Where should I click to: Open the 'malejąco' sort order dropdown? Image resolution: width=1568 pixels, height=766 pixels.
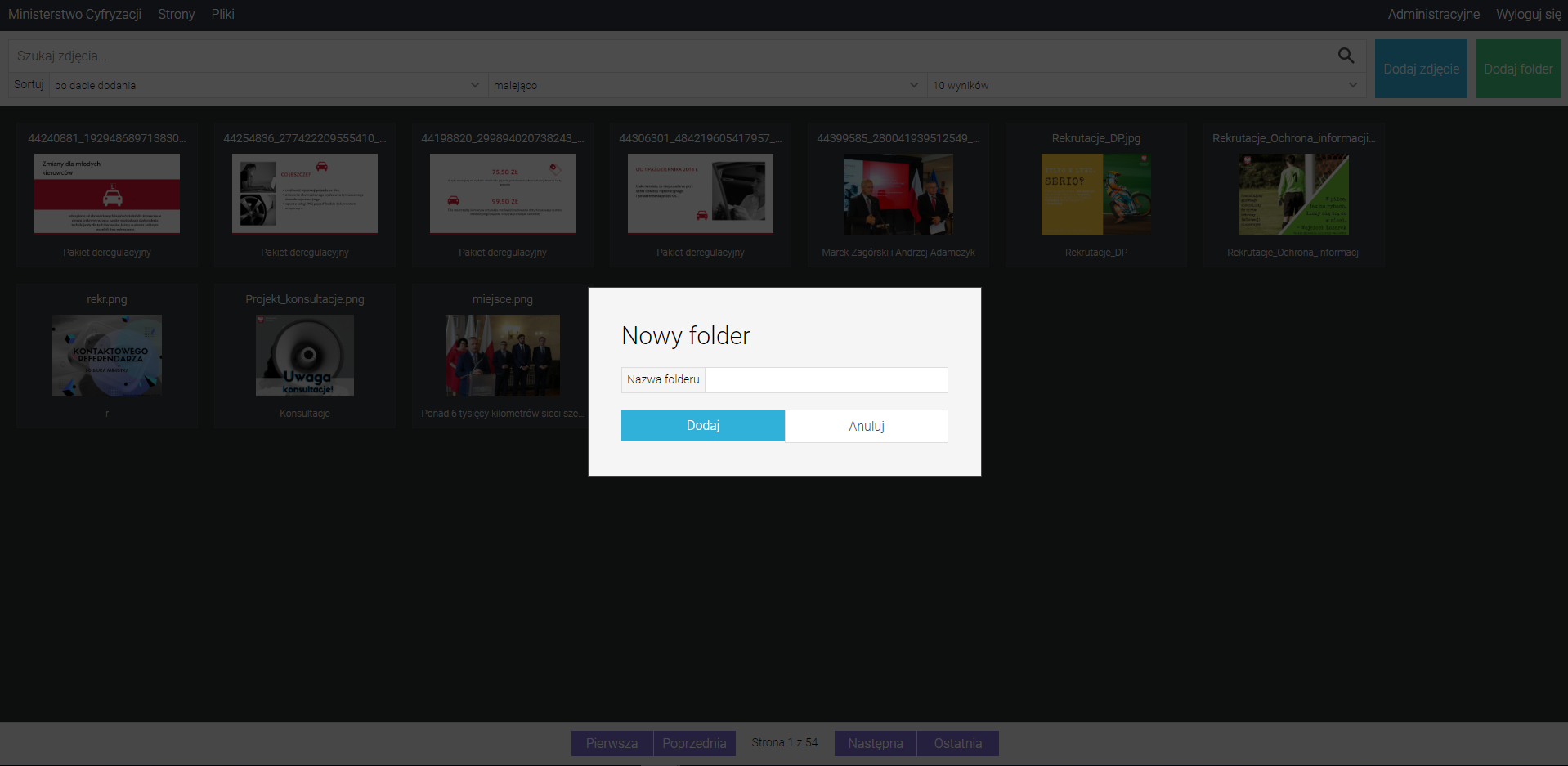707,85
